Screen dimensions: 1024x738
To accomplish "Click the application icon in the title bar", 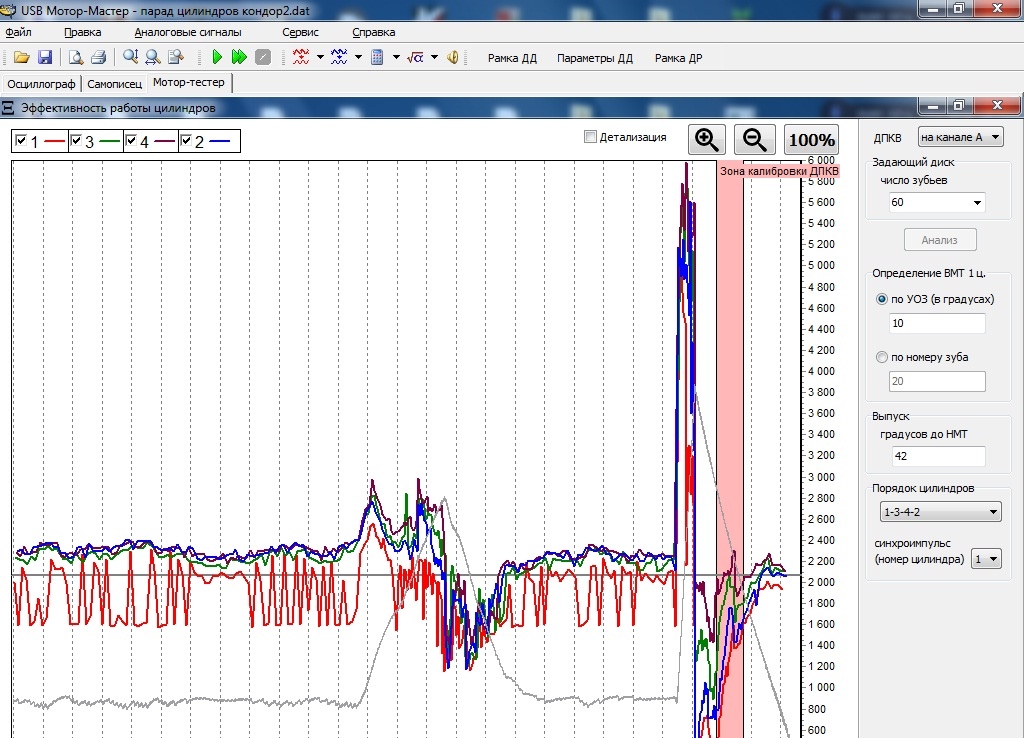I will (8, 10).
